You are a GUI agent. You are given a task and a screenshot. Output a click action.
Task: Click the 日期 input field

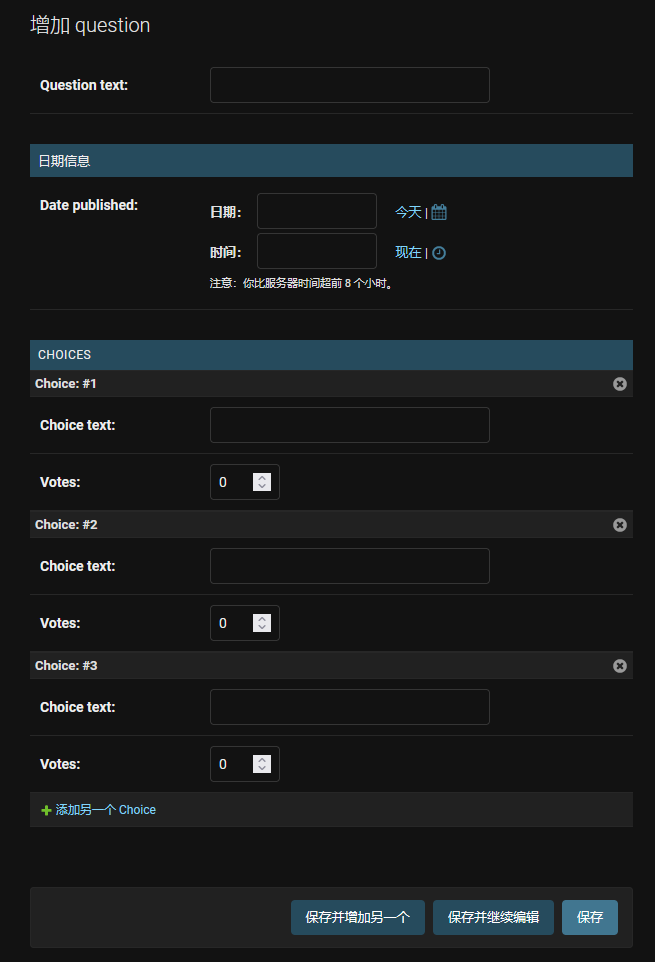tap(316, 211)
